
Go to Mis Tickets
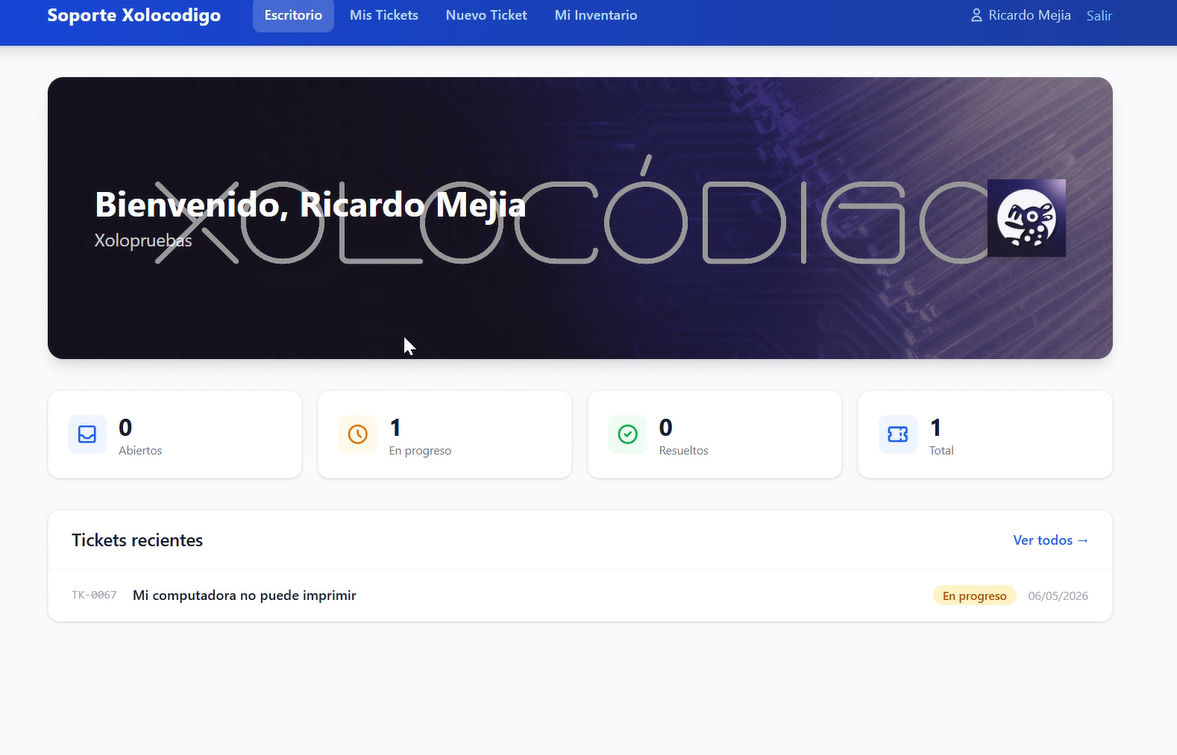tap(384, 15)
